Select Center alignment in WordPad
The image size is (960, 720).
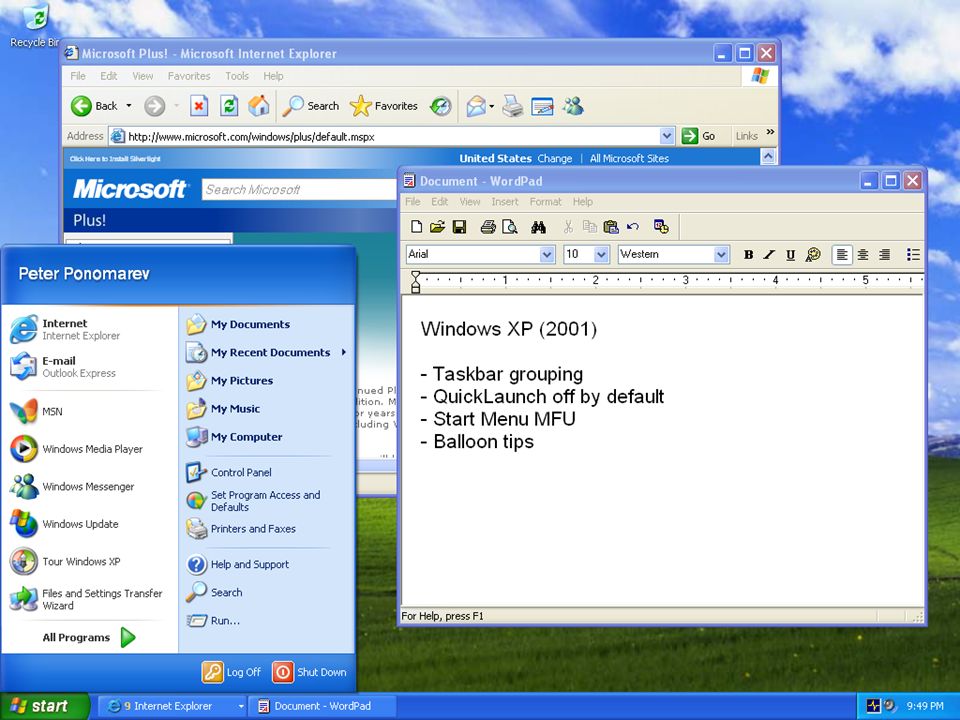coord(863,255)
